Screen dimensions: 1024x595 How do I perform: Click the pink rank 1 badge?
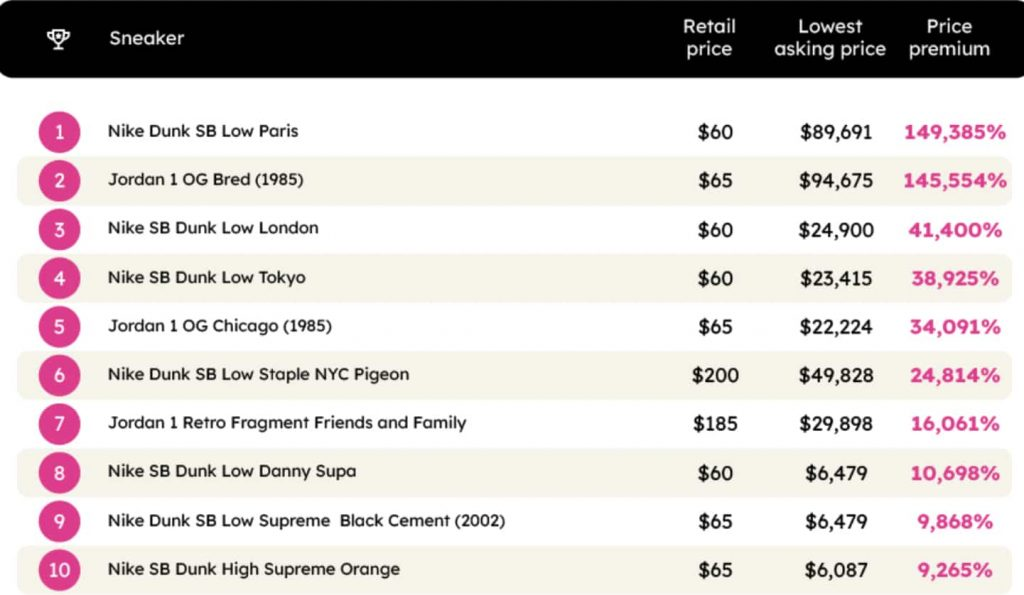coord(59,132)
